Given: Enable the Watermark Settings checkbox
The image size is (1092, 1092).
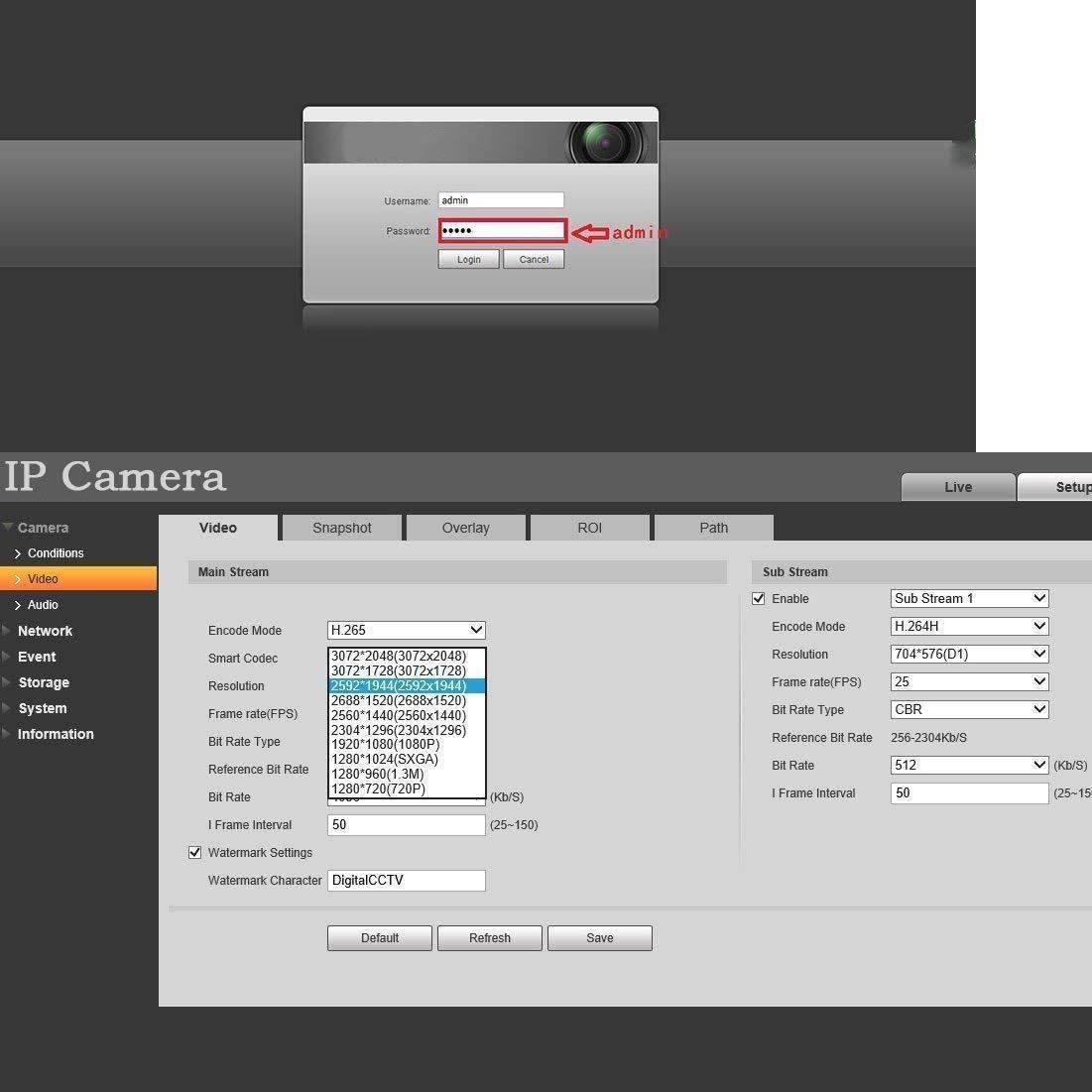Looking at the screenshot, I should click(195, 853).
